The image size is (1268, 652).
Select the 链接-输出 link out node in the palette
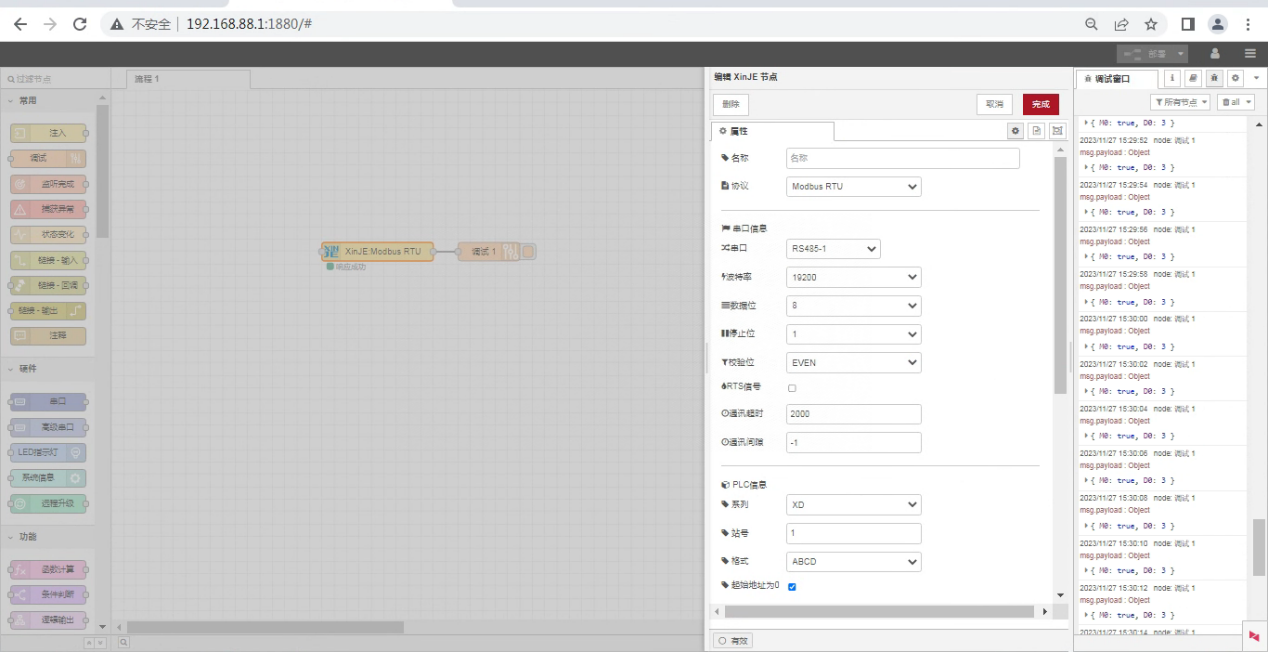coord(48,311)
